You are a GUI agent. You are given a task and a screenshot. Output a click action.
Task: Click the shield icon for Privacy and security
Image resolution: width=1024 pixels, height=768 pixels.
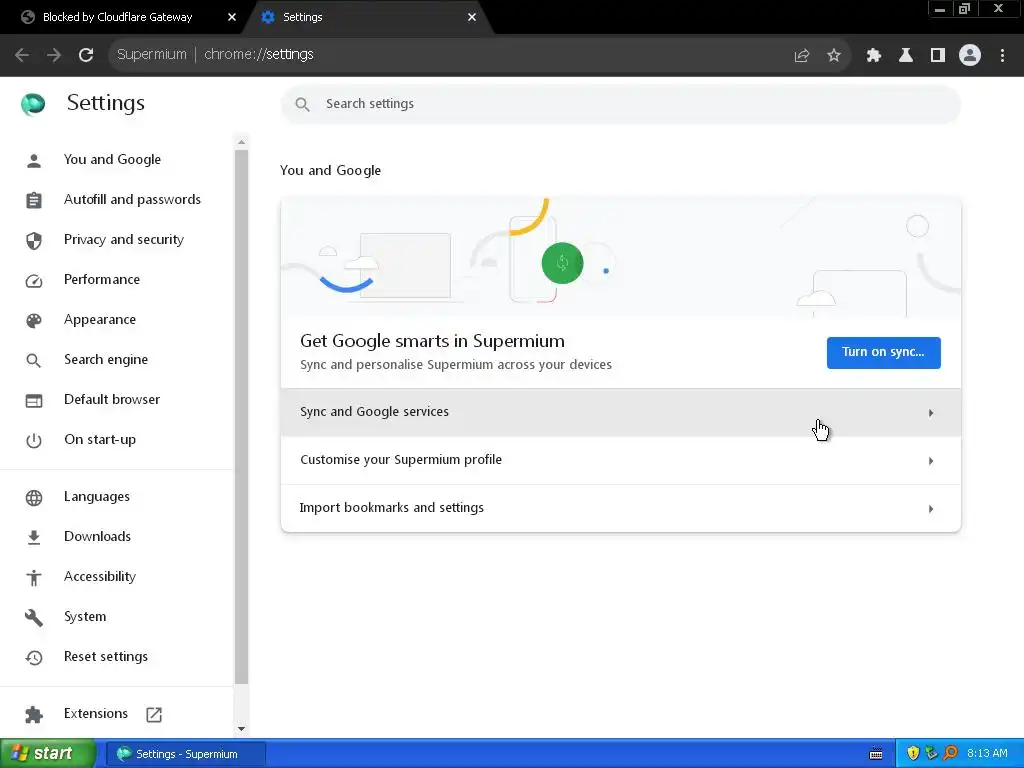34,240
